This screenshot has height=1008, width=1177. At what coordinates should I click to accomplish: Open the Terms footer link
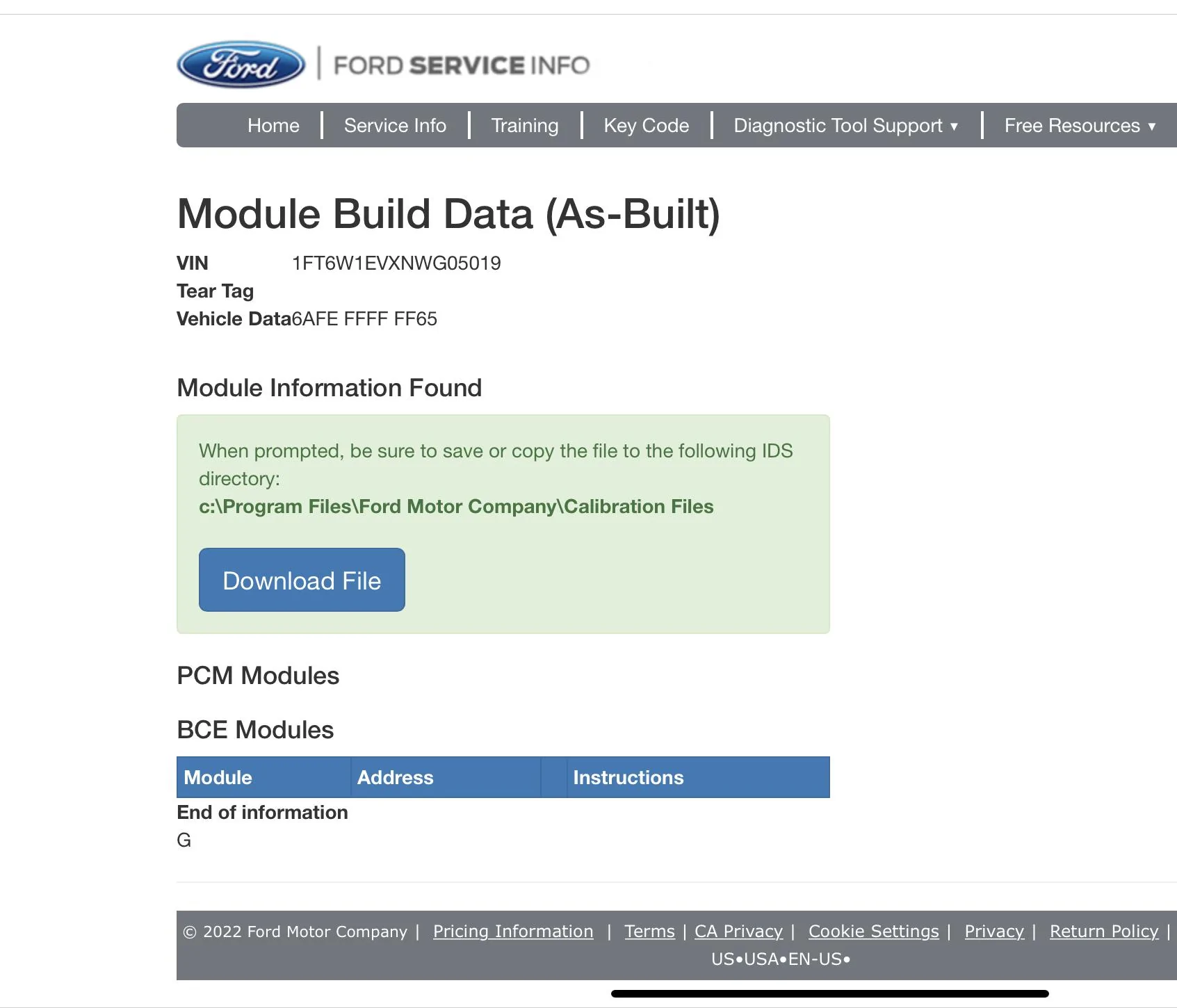point(649,932)
